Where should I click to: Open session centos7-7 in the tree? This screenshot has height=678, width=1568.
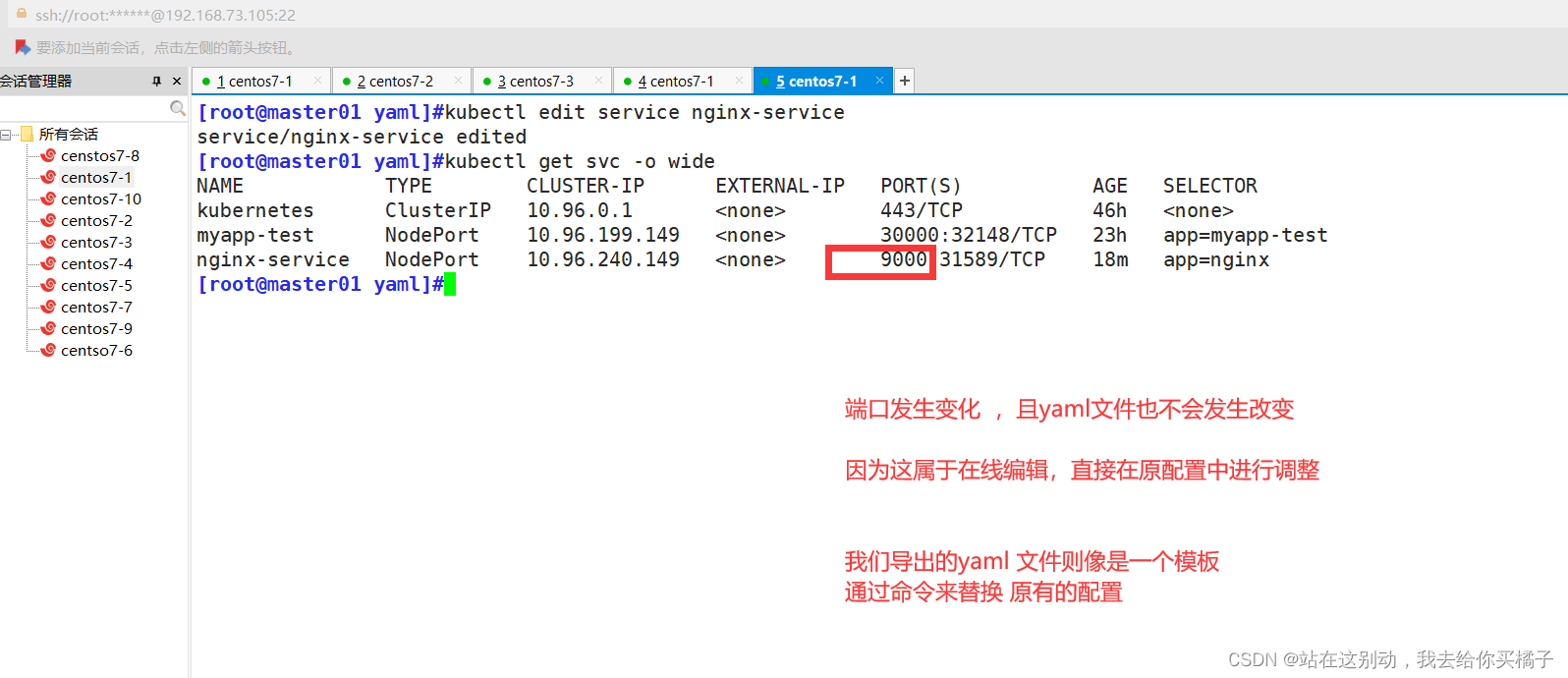coord(96,308)
